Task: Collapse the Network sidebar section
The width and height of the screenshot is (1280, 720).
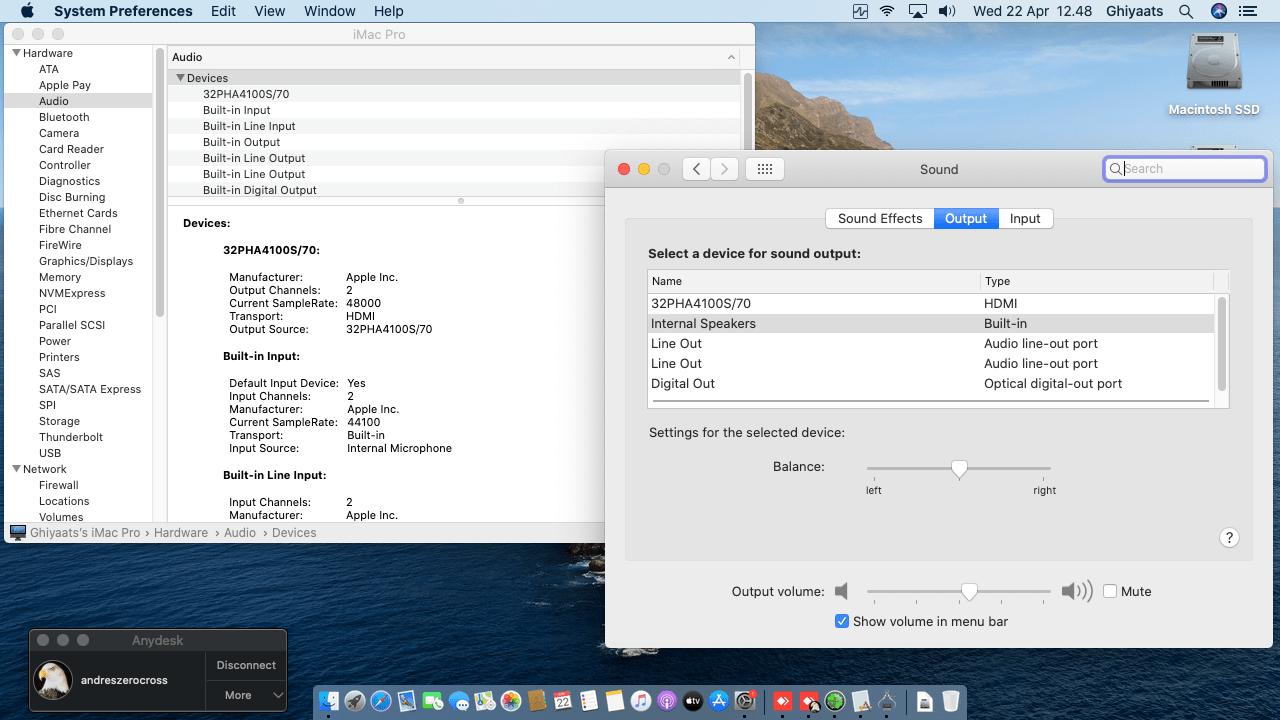Action: tap(17, 469)
